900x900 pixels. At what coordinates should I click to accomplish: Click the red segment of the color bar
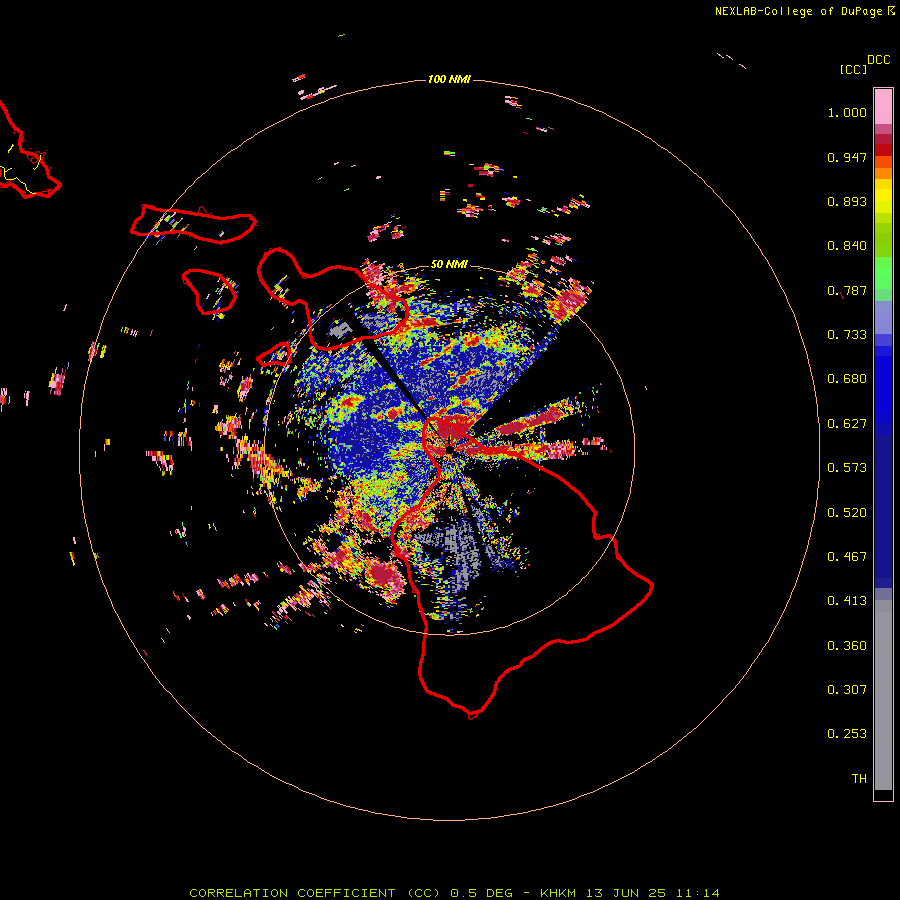(883, 150)
